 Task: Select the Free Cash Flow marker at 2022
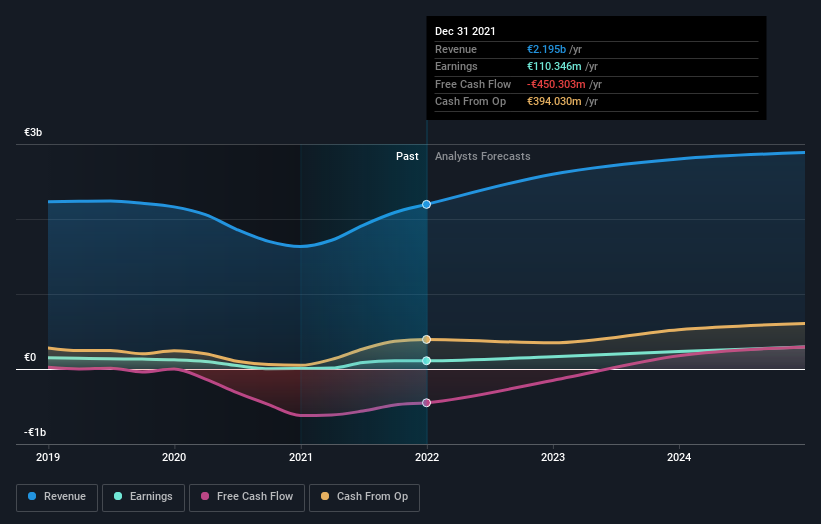427,403
